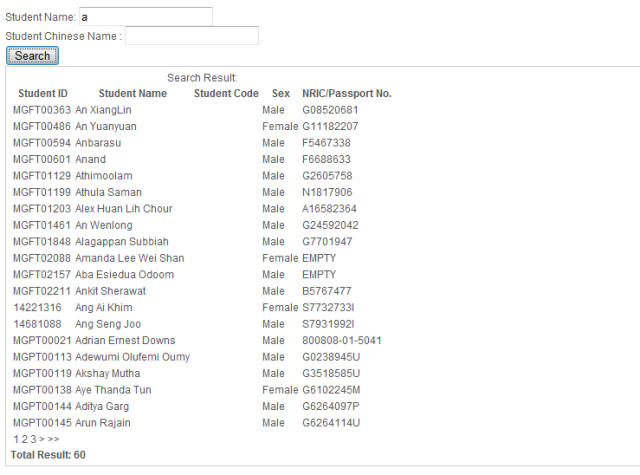Select passport number F5467338

point(326,143)
